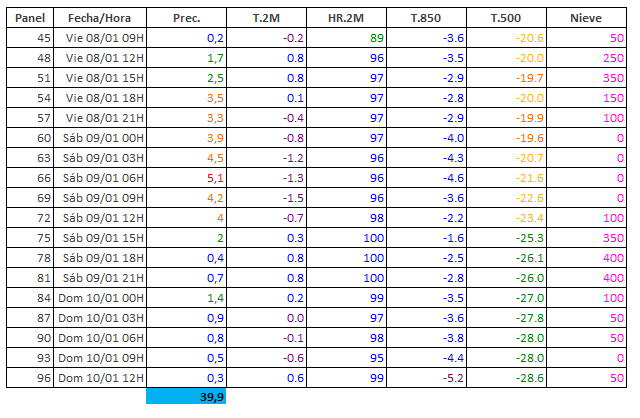The height and width of the screenshot is (418, 640).
Task: Click the date cell Dom 10/01 09H
Action: [100, 358]
